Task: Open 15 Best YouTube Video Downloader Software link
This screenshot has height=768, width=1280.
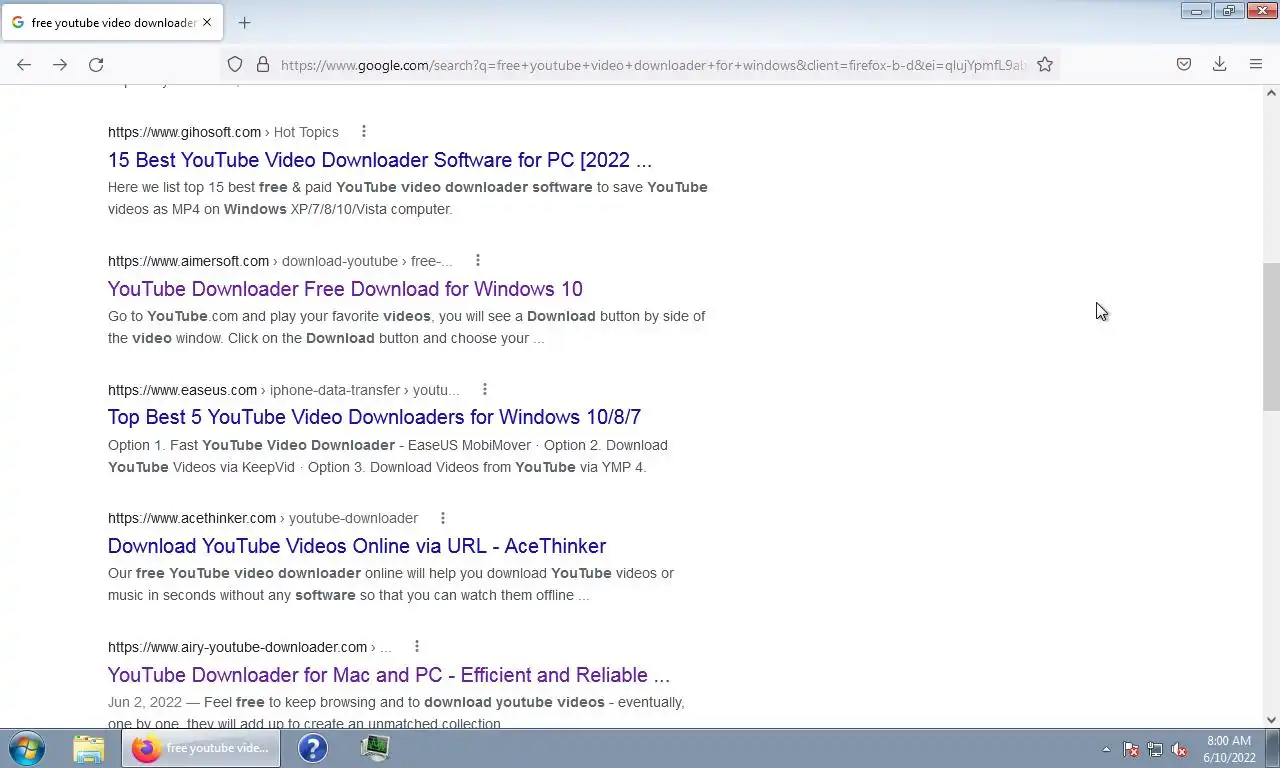Action: pos(380,160)
